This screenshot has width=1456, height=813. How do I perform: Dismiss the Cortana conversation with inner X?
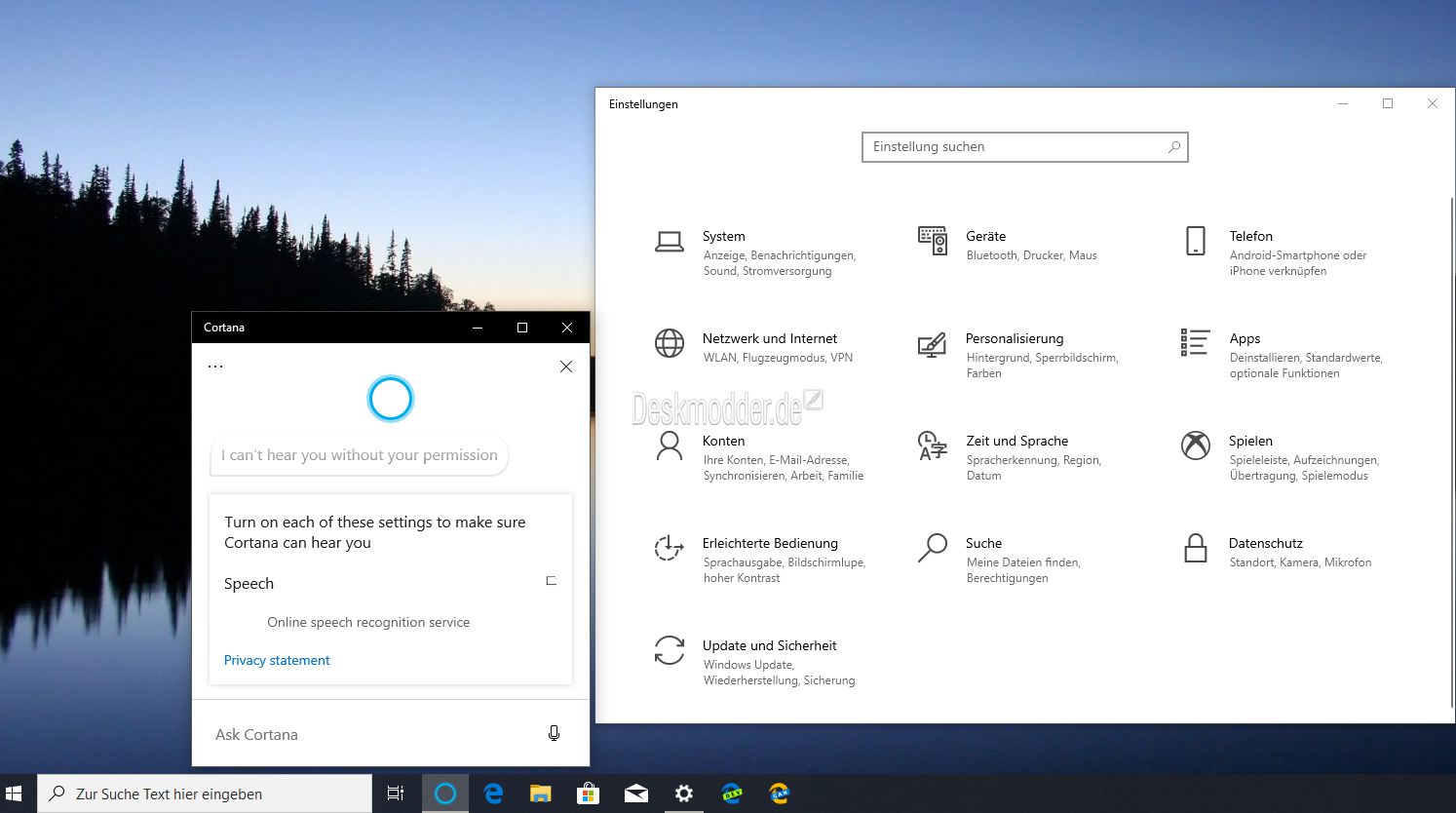(x=566, y=367)
